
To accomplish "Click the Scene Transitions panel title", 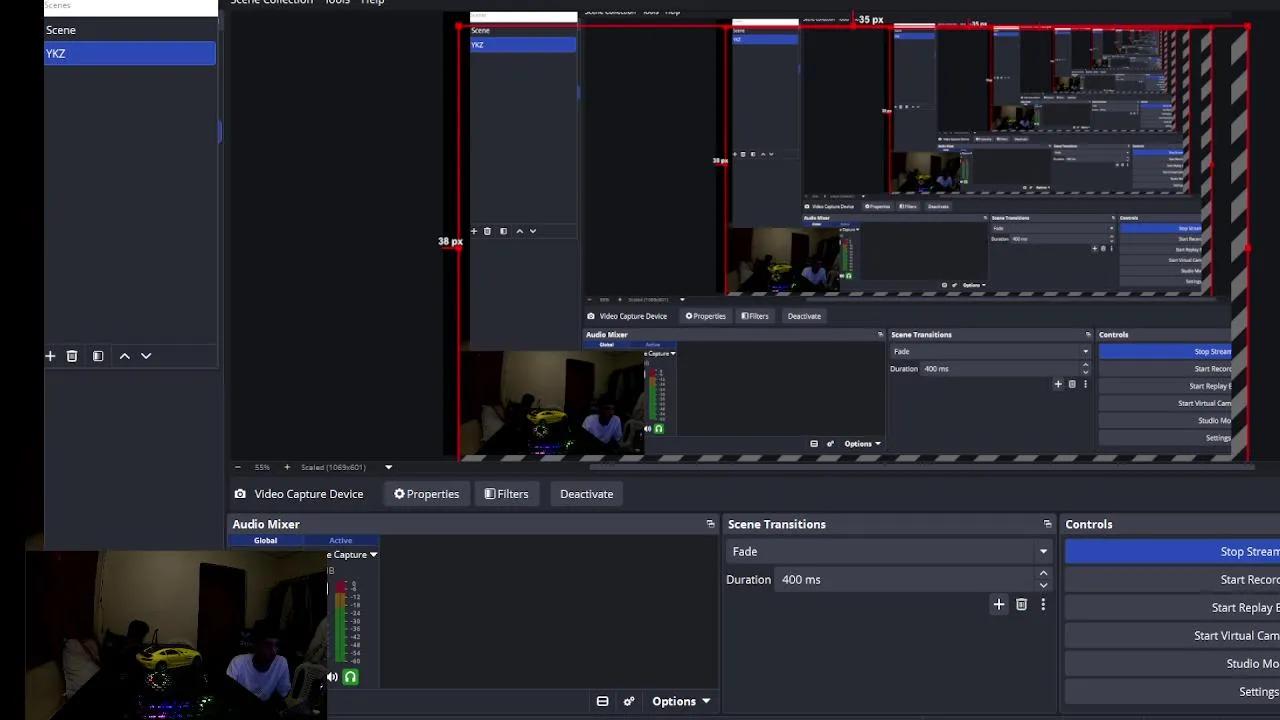I will (x=777, y=524).
